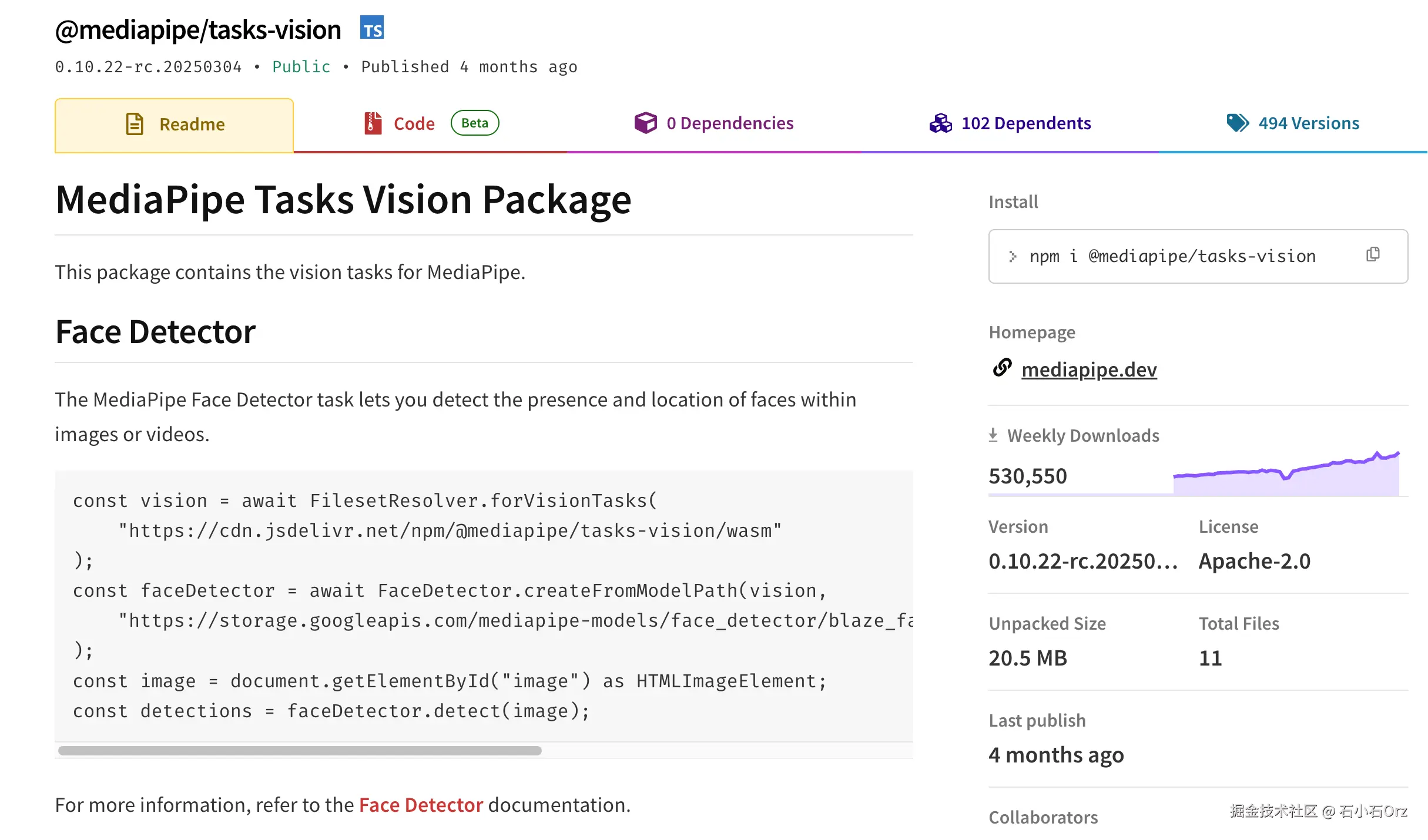Click the install command prompt chevron
The height and width of the screenshot is (840, 1428).
coord(1013,257)
